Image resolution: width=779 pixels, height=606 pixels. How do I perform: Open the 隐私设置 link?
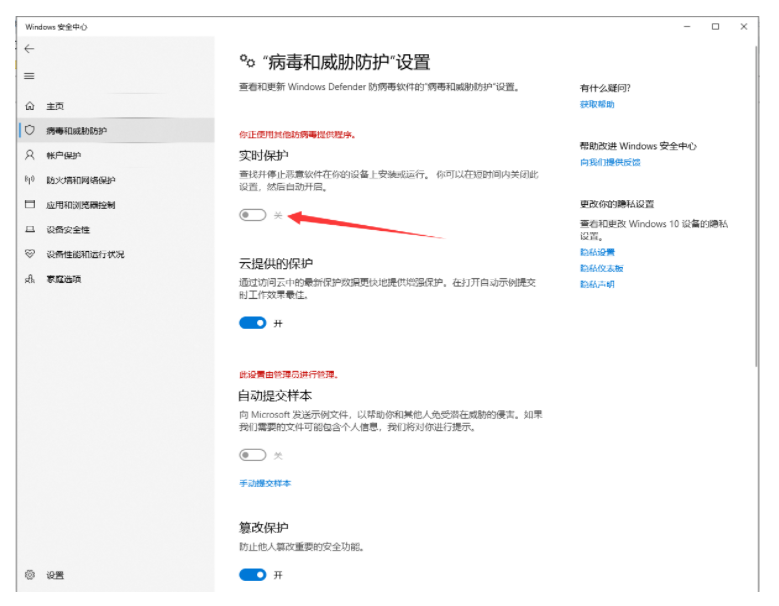click(597, 252)
